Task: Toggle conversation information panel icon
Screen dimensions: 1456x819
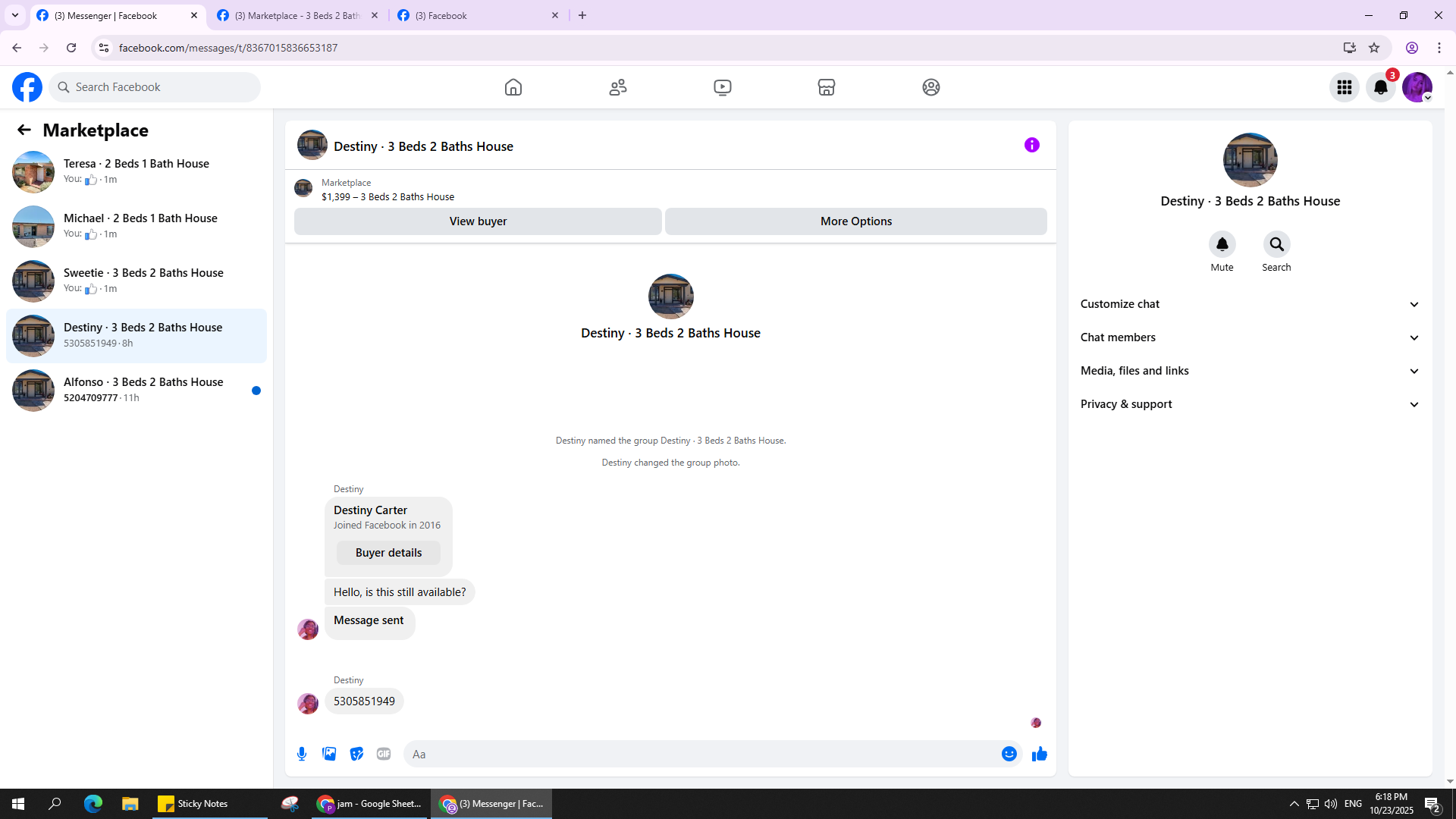Action: [1031, 145]
